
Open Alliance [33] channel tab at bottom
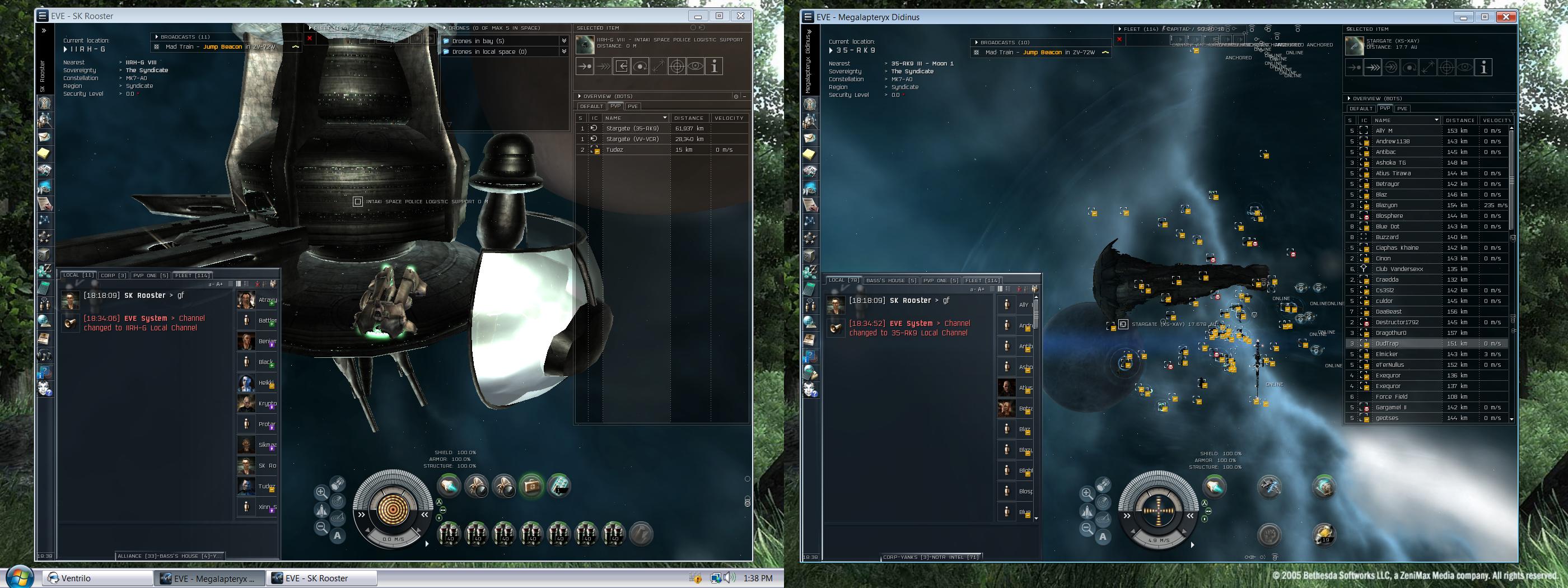tap(169, 556)
